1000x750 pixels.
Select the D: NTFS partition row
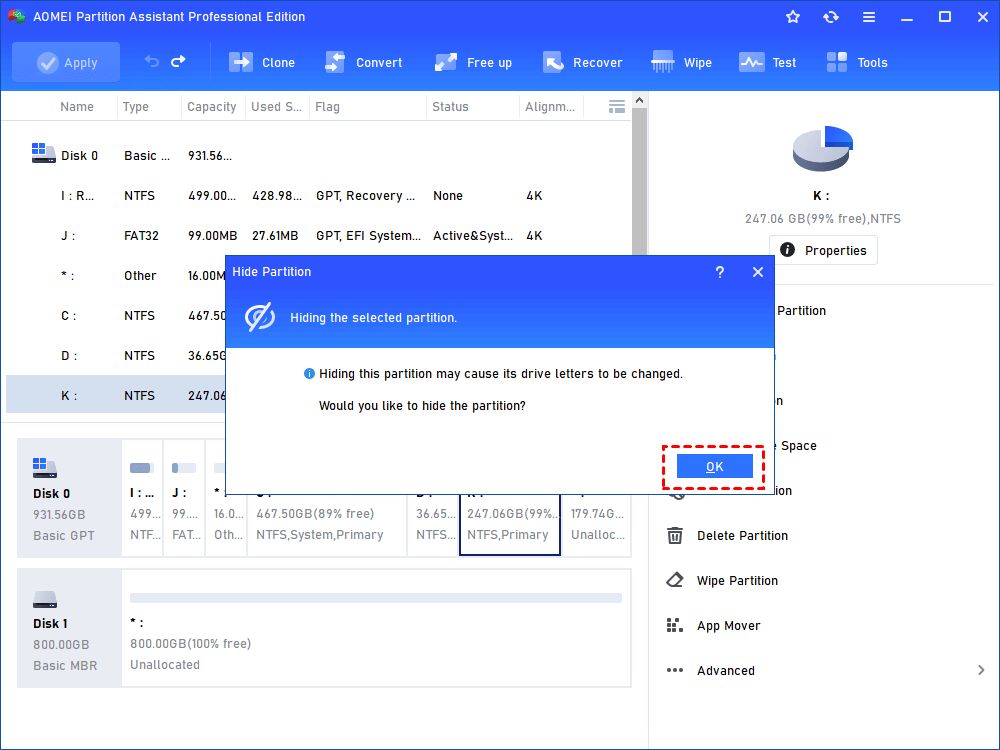tap(115, 356)
